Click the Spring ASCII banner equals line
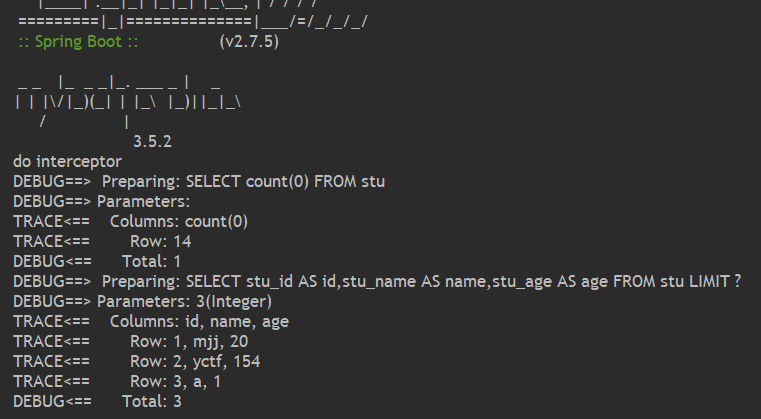The image size is (761, 419). pyautogui.click(x=193, y=22)
